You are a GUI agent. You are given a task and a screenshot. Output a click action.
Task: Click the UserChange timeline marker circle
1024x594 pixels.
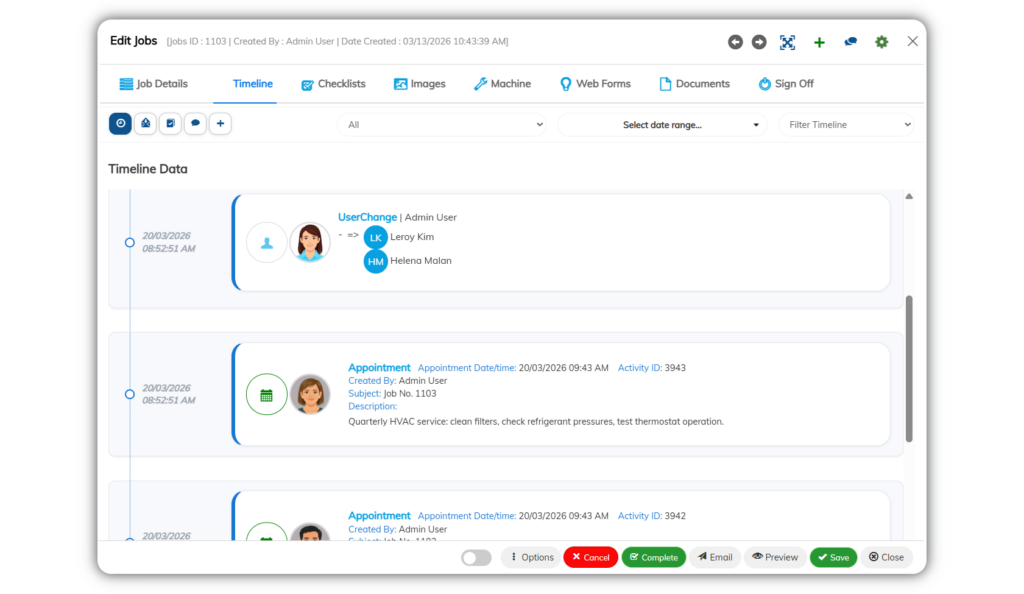(130, 242)
